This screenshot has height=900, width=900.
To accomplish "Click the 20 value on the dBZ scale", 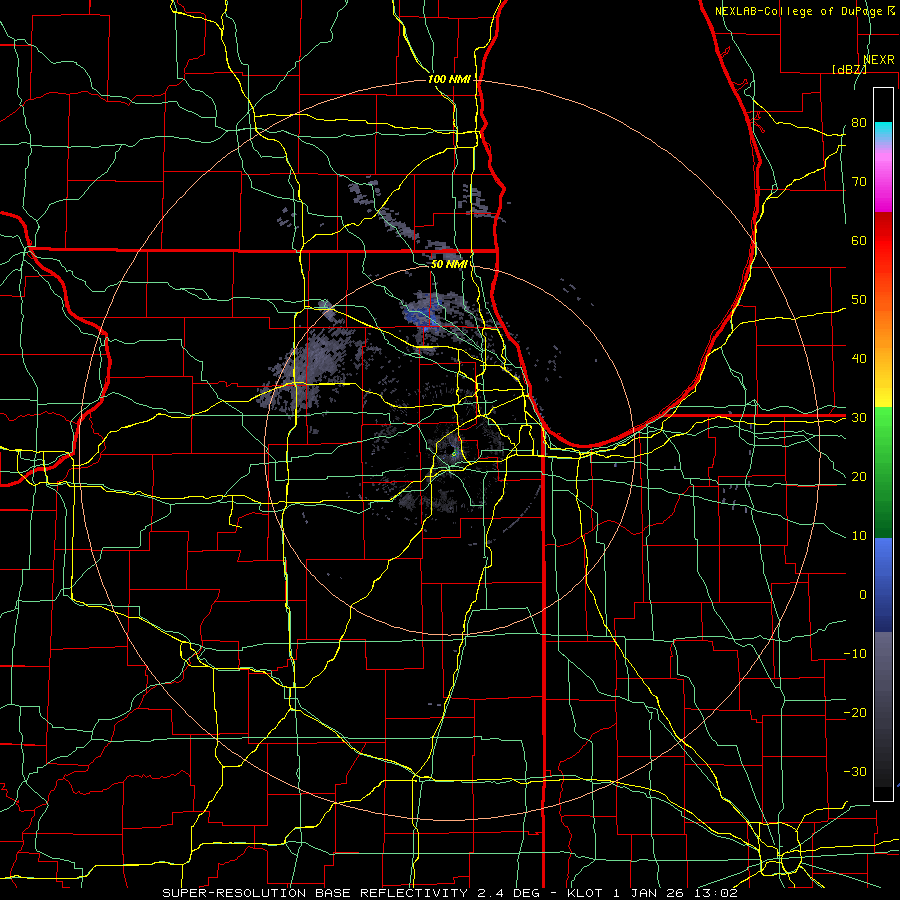I will (x=859, y=476).
